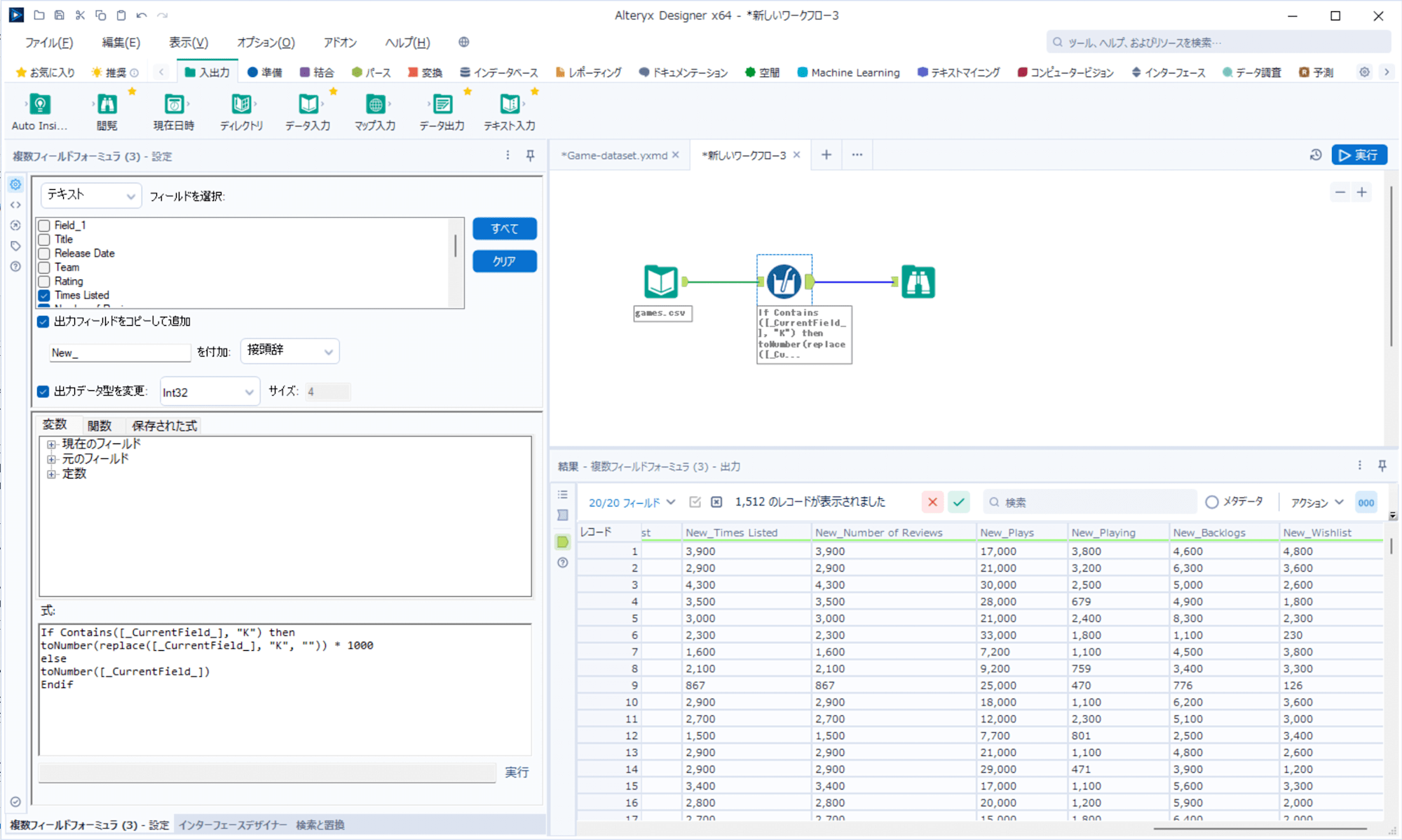Screen dimensions: 1402x840
Task: Click the save workflow icon in title bar
Action: 60,15
